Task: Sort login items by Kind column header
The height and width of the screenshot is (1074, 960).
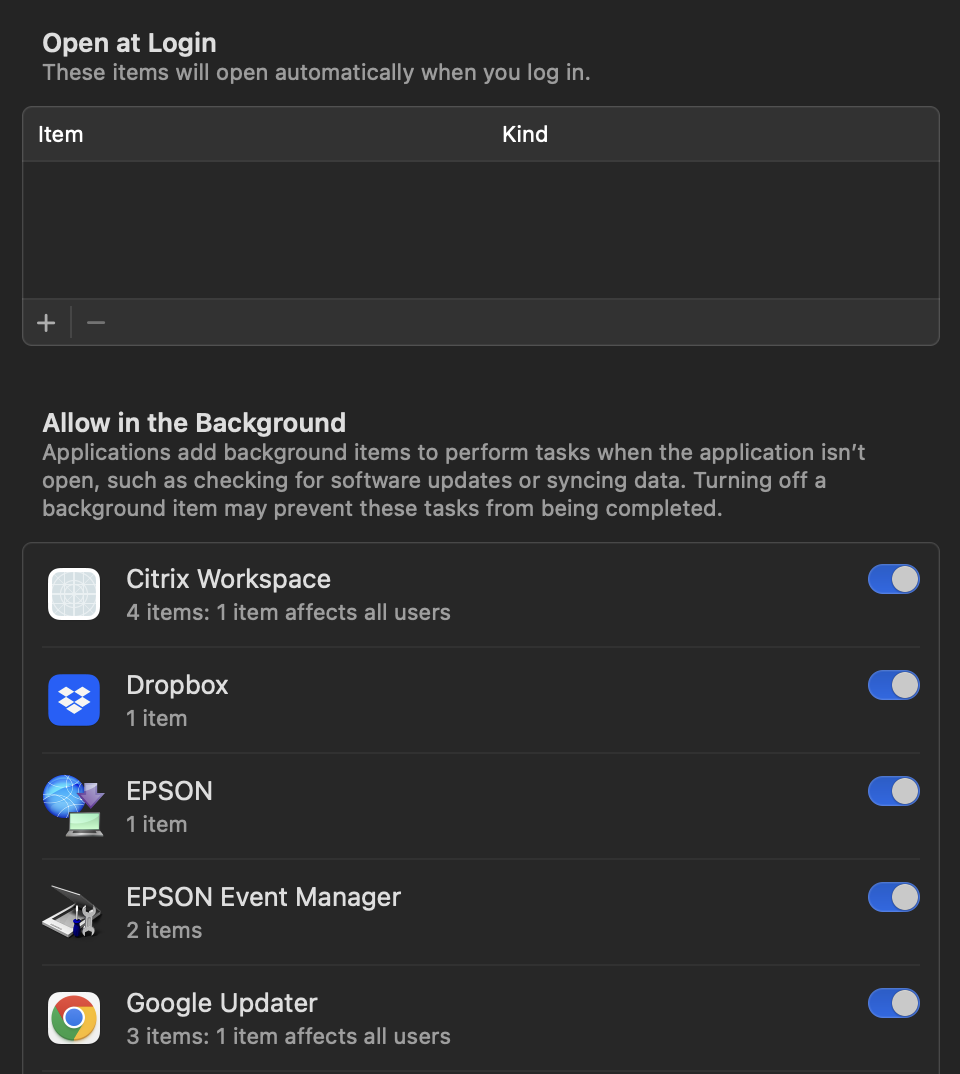Action: pos(525,134)
